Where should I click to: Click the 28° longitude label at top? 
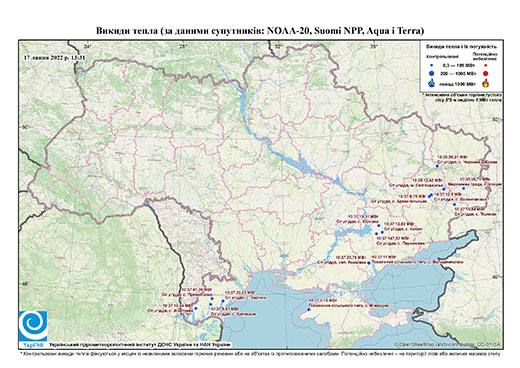[x=182, y=46]
